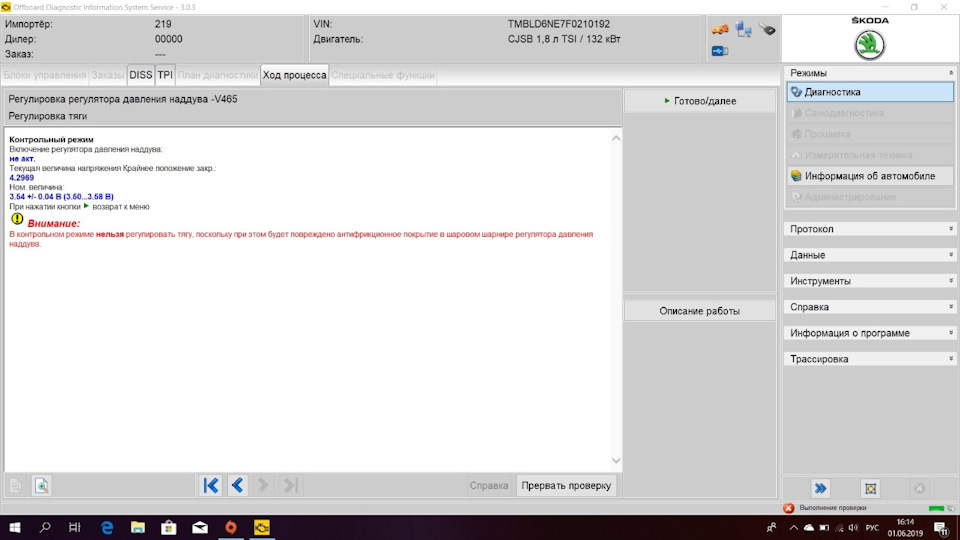Show hidden system tray icons
This screenshot has width=960, height=540.
[793, 527]
